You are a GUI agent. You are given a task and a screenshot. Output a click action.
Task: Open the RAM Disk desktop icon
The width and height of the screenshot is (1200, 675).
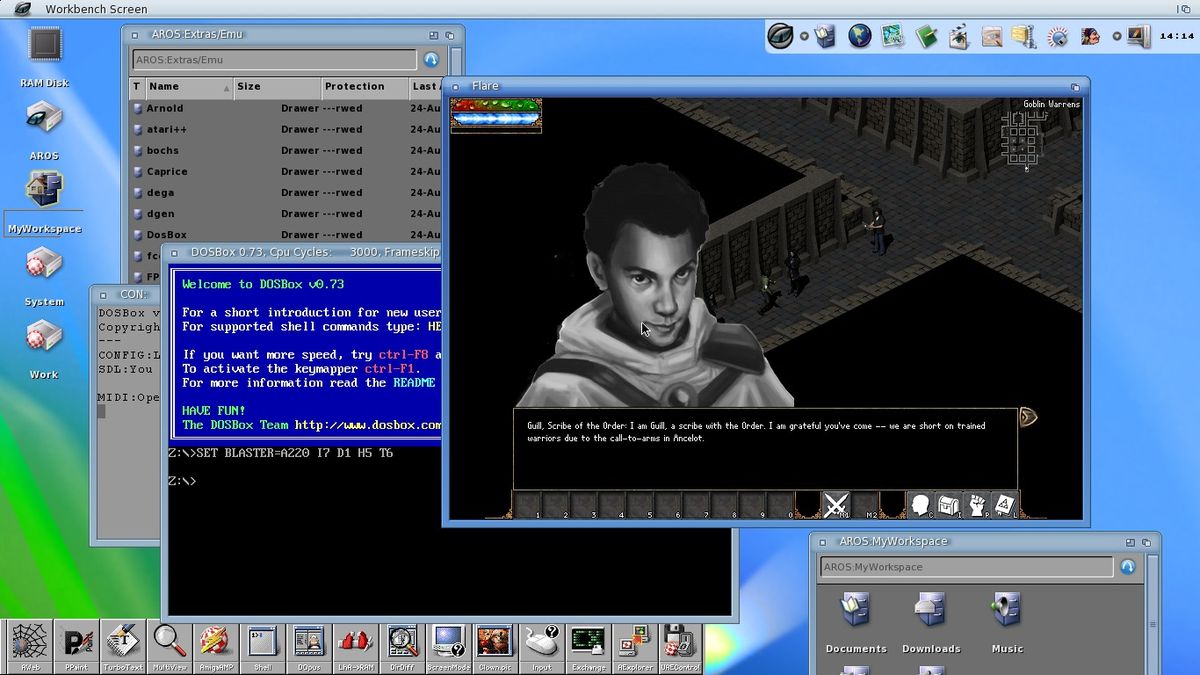(45, 57)
